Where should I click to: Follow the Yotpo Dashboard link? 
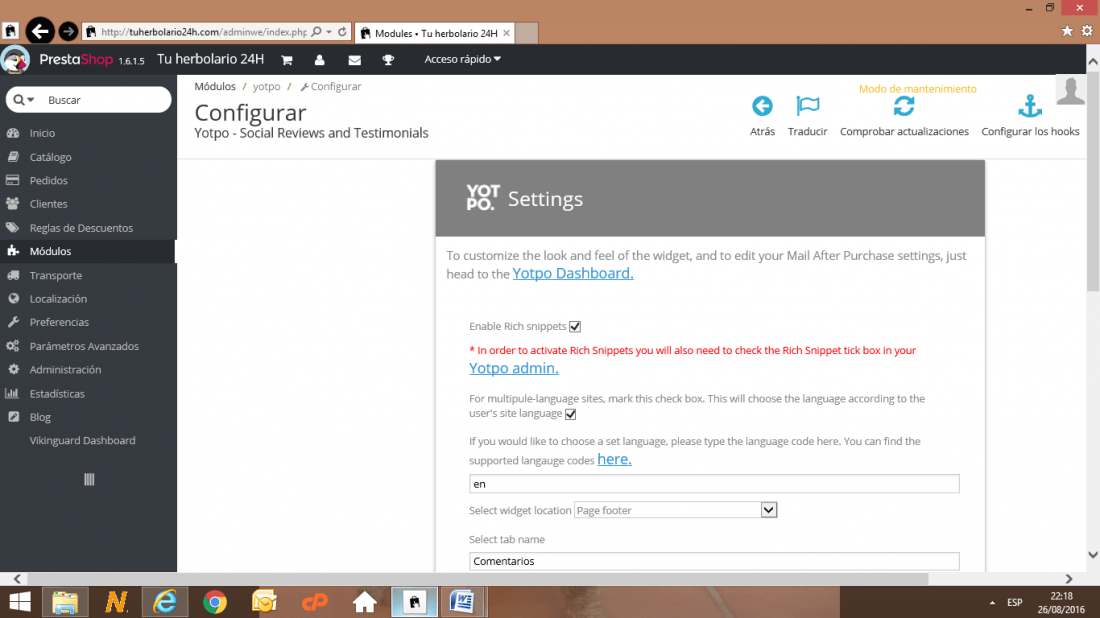point(572,273)
